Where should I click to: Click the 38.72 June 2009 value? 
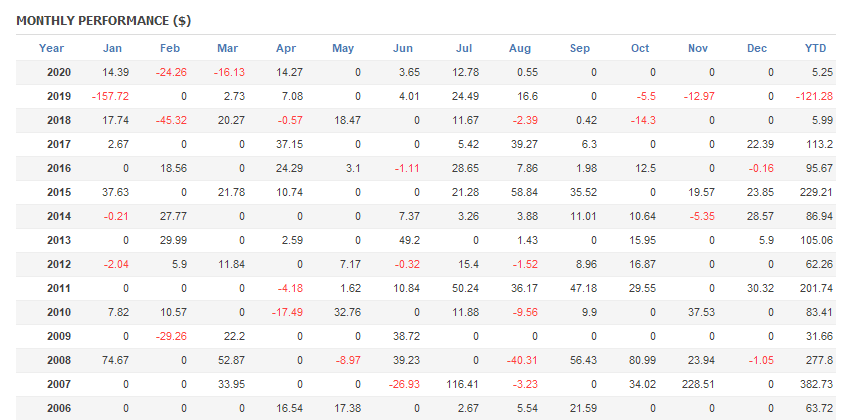[406, 337]
